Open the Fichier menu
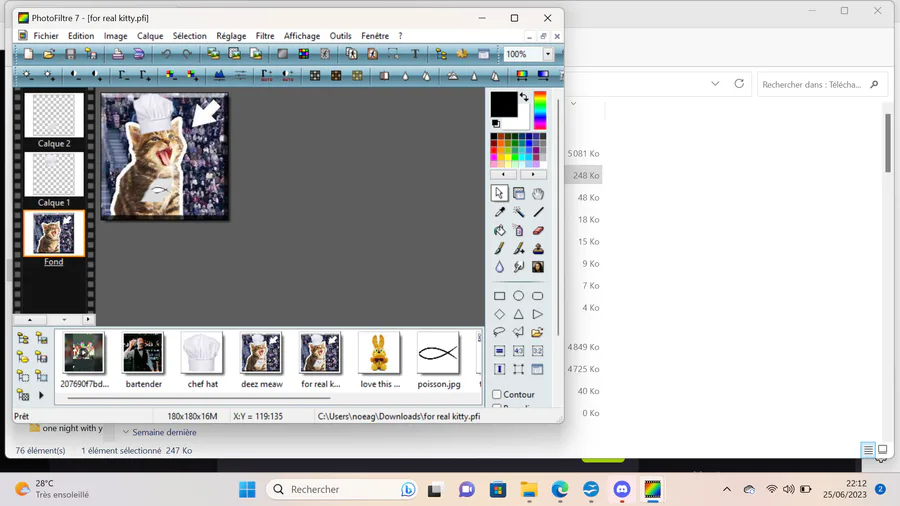 pos(46,36)
